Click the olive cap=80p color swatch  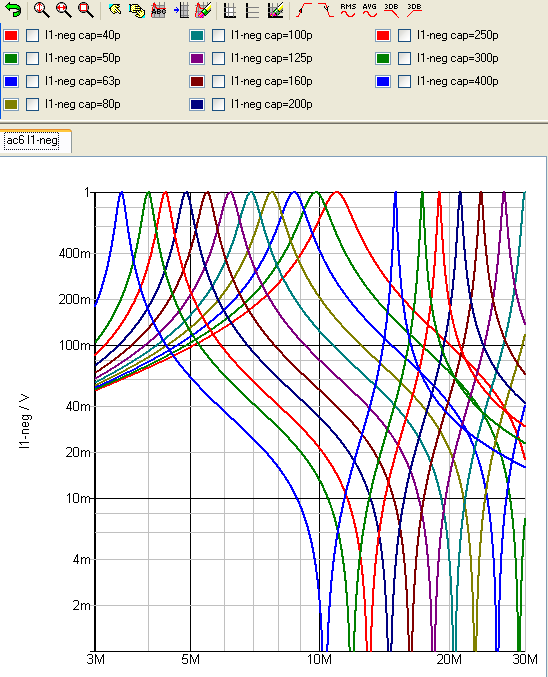click(11, 104)
